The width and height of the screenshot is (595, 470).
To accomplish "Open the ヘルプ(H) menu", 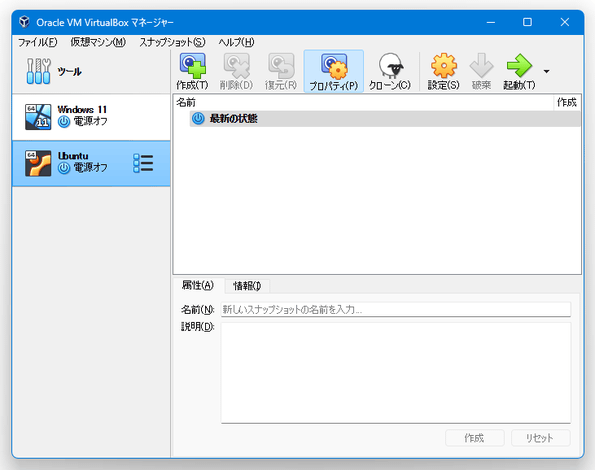I will [236, 42].
